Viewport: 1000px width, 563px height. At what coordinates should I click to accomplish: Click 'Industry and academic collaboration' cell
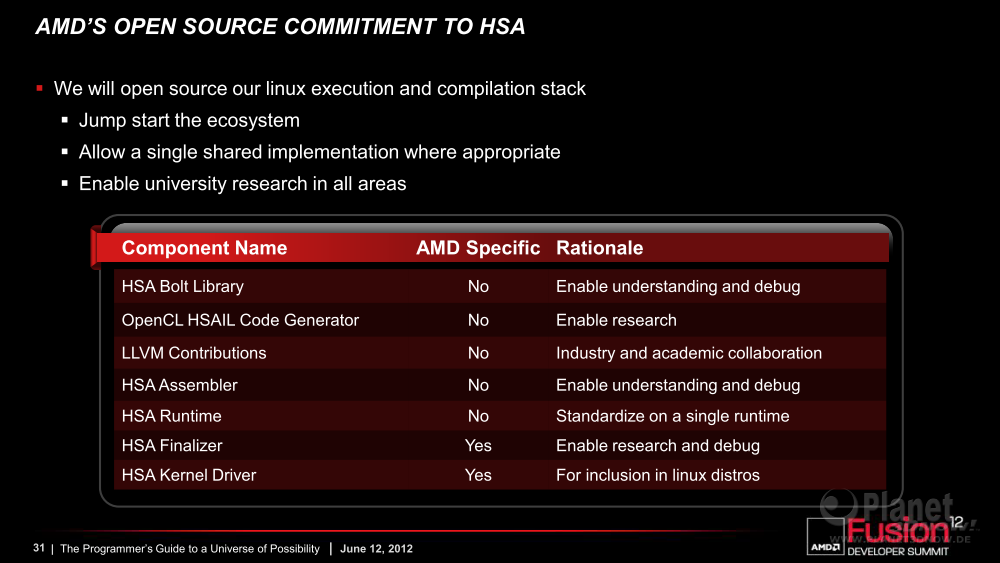[x=689, y=353]
